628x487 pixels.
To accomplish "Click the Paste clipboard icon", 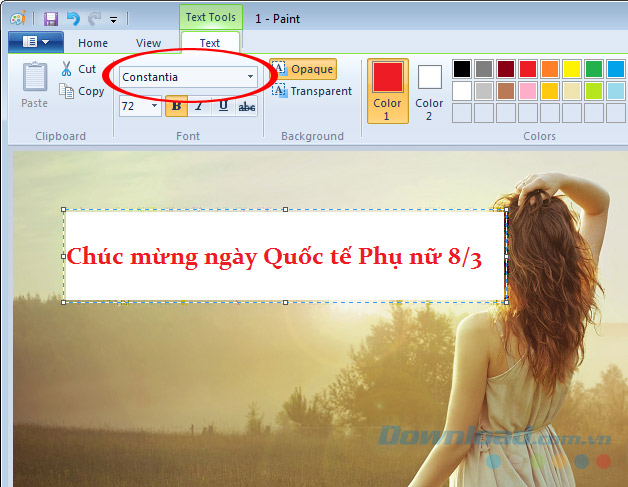I will click(35, 77).
